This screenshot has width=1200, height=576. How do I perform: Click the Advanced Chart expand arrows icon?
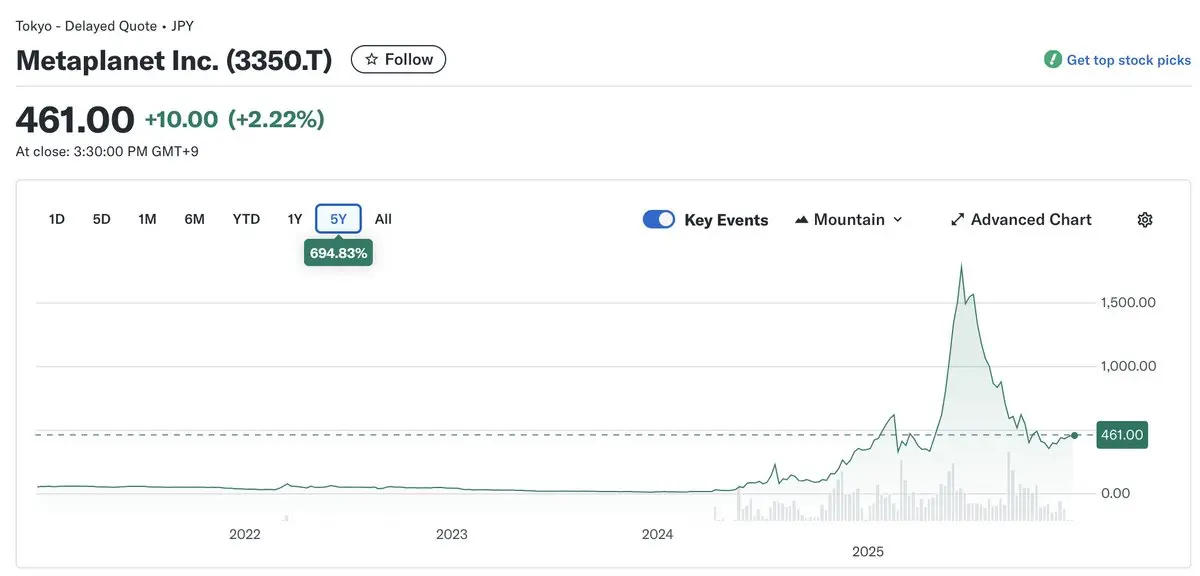tap(957, 220)
